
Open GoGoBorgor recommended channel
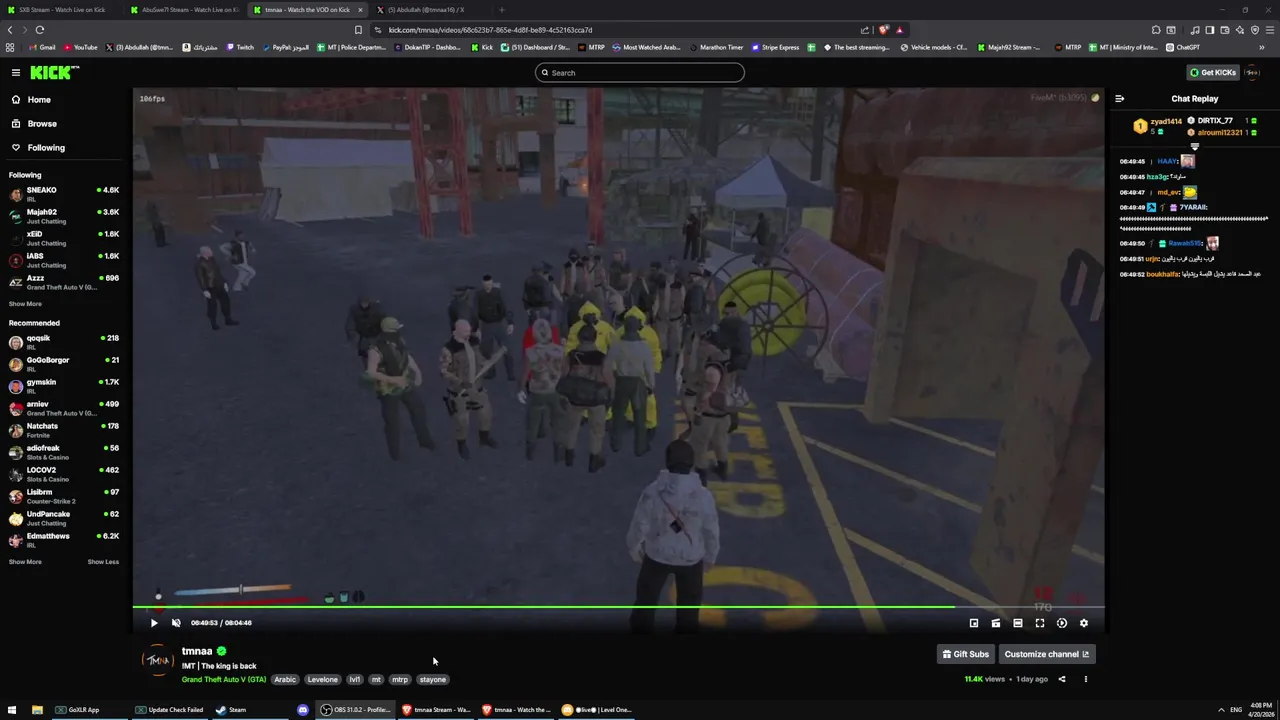[64, 364]
